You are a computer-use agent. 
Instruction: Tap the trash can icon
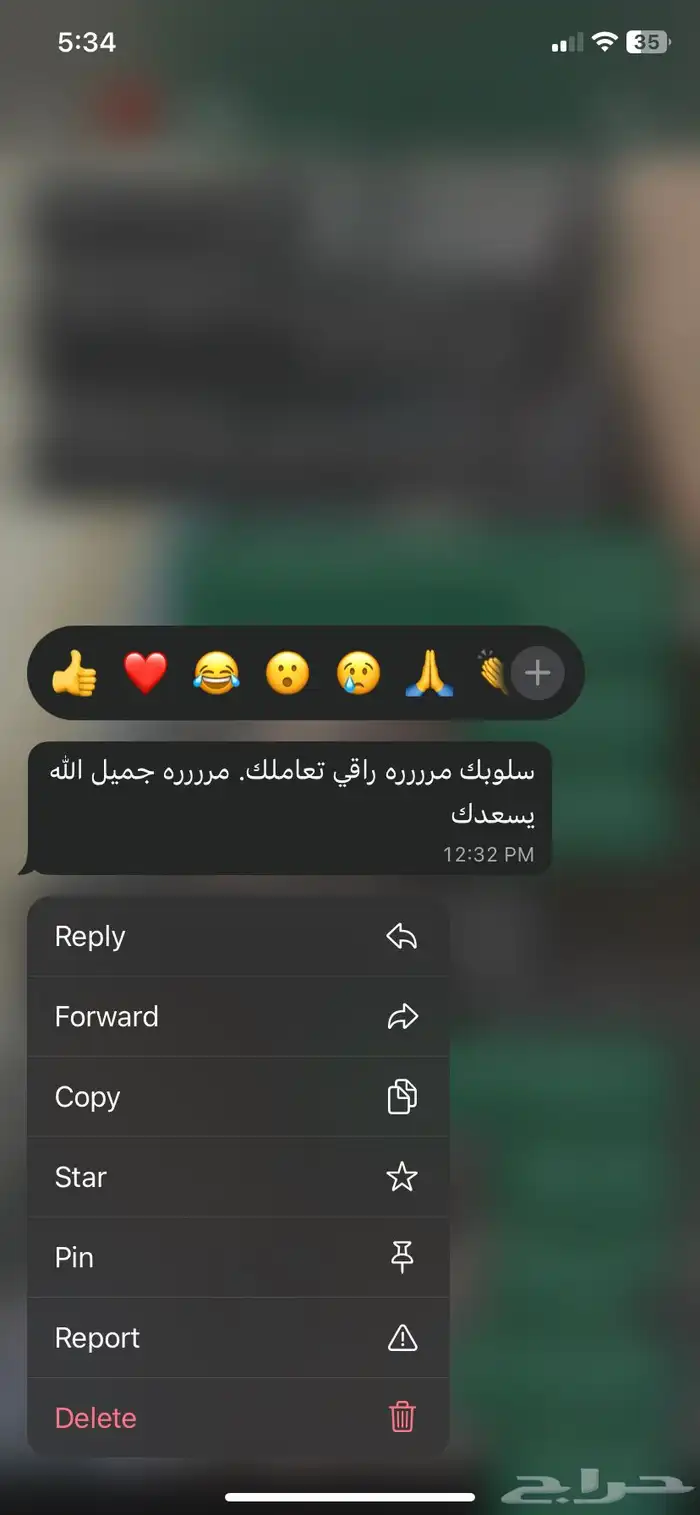tap(402, 1417)
